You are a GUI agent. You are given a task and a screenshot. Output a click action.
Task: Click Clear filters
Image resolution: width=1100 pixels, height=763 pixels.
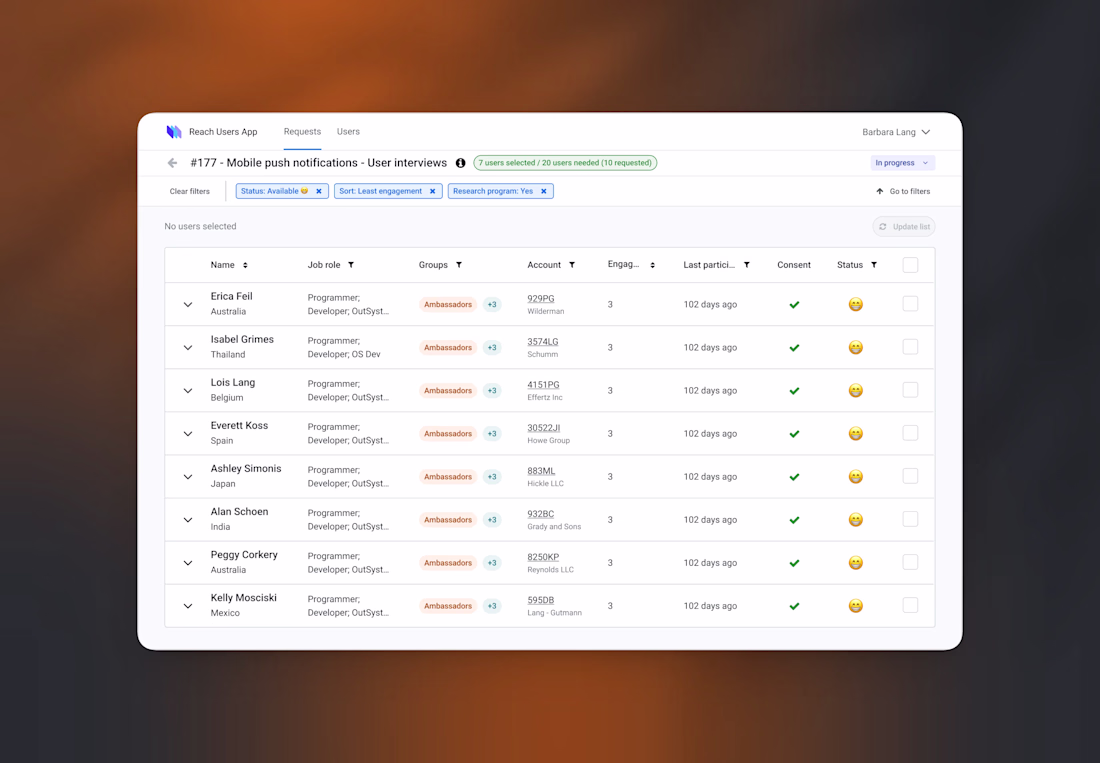point(189,191)
